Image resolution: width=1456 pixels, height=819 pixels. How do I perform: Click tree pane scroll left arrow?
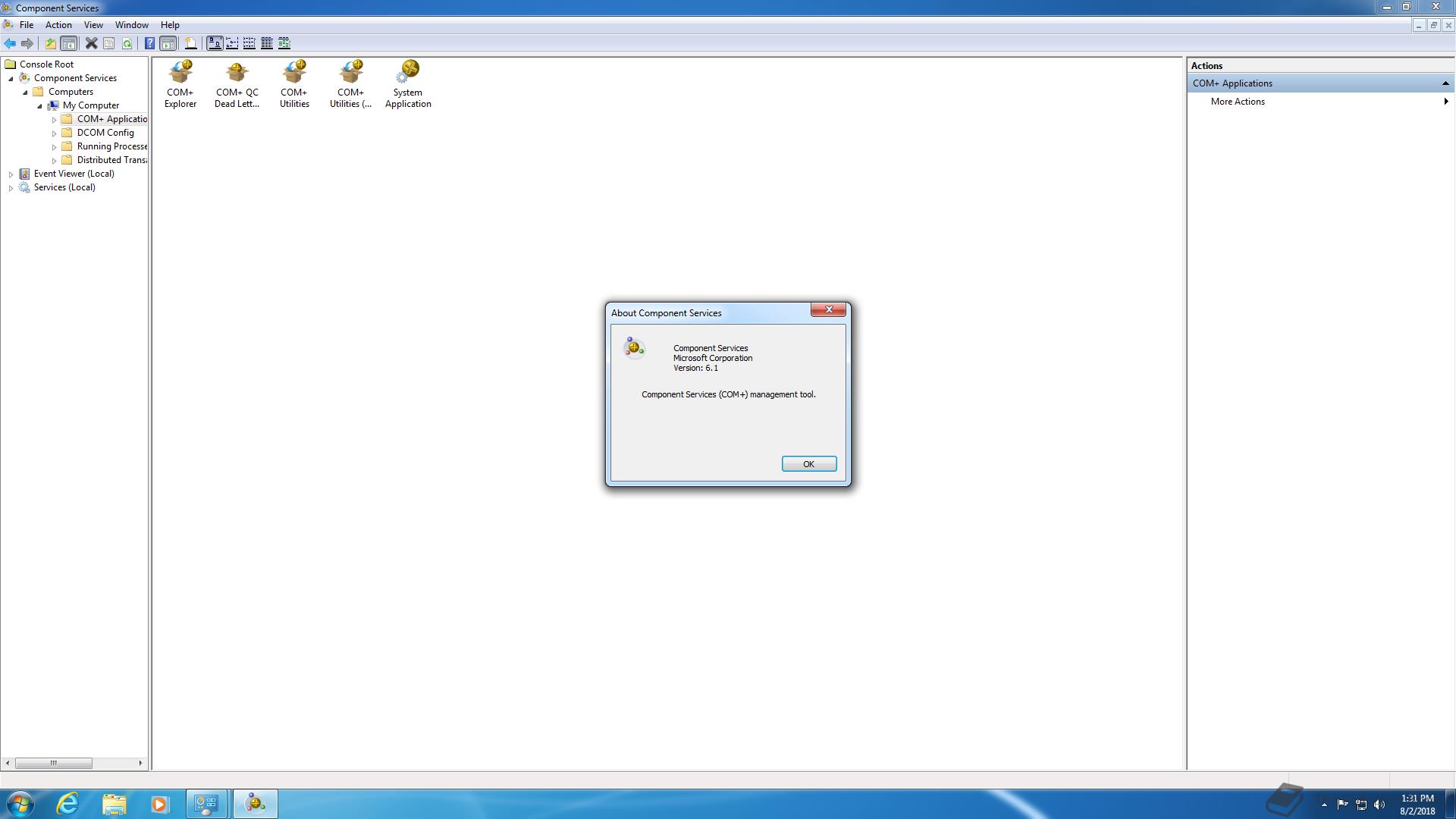pyautogui.click(x=8, y=763)
